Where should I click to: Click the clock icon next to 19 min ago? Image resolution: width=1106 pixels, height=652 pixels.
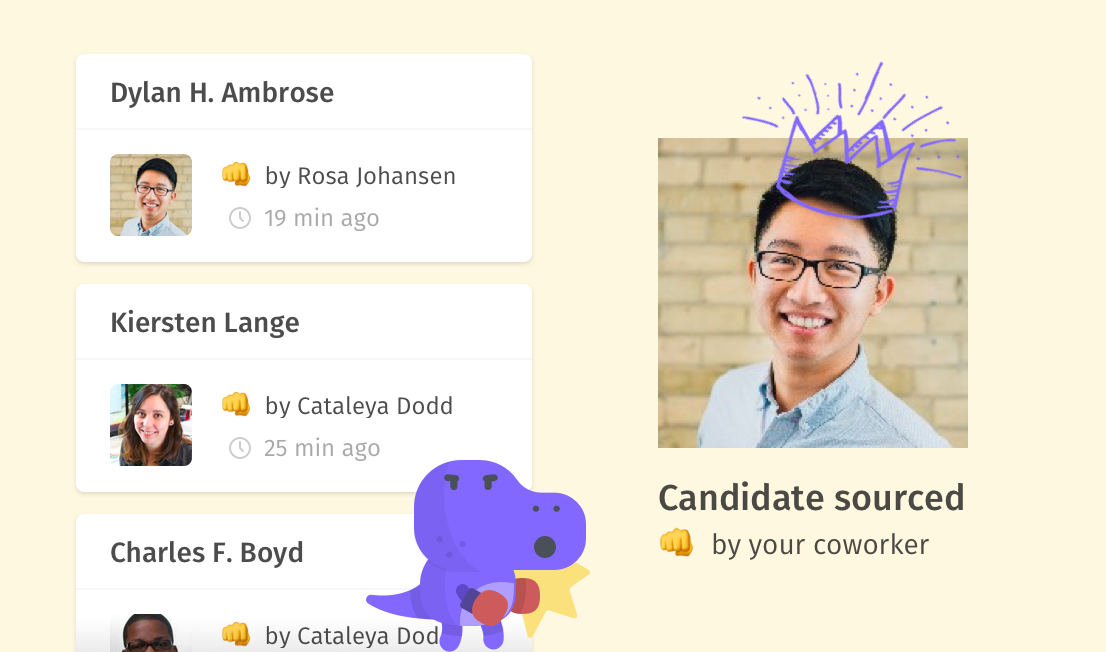point(240,218)
